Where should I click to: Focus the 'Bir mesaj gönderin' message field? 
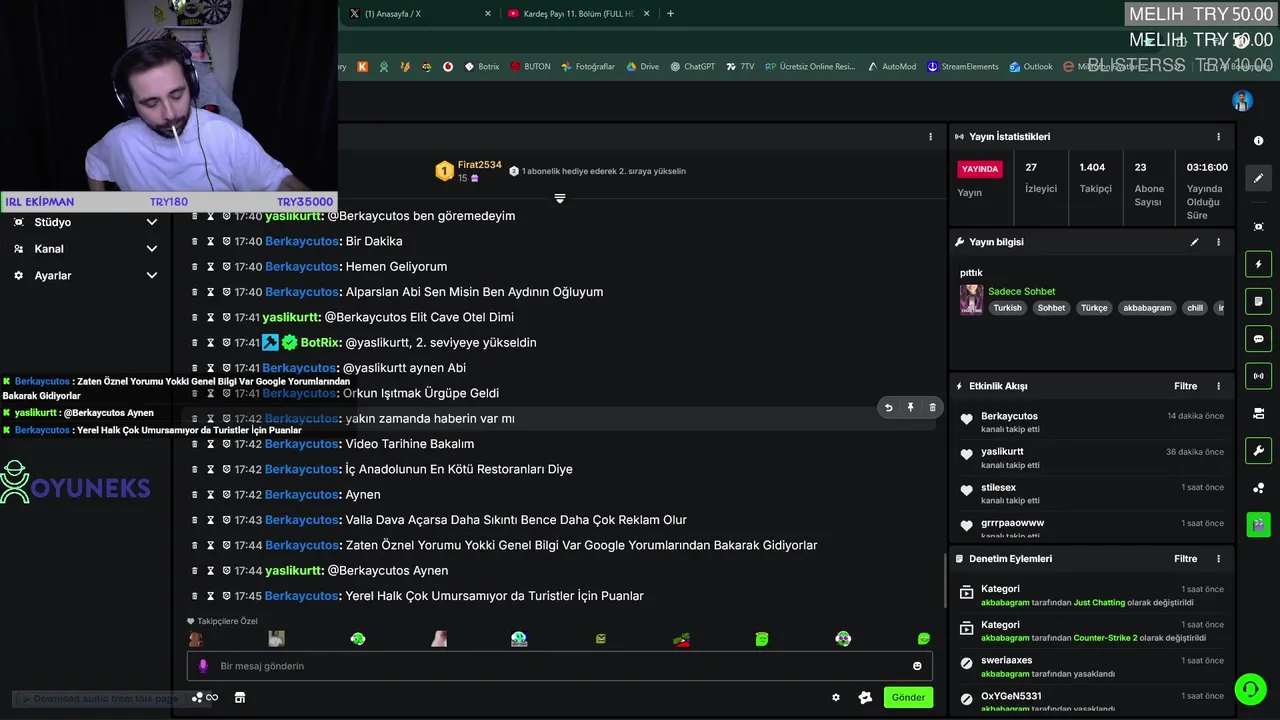560,666
